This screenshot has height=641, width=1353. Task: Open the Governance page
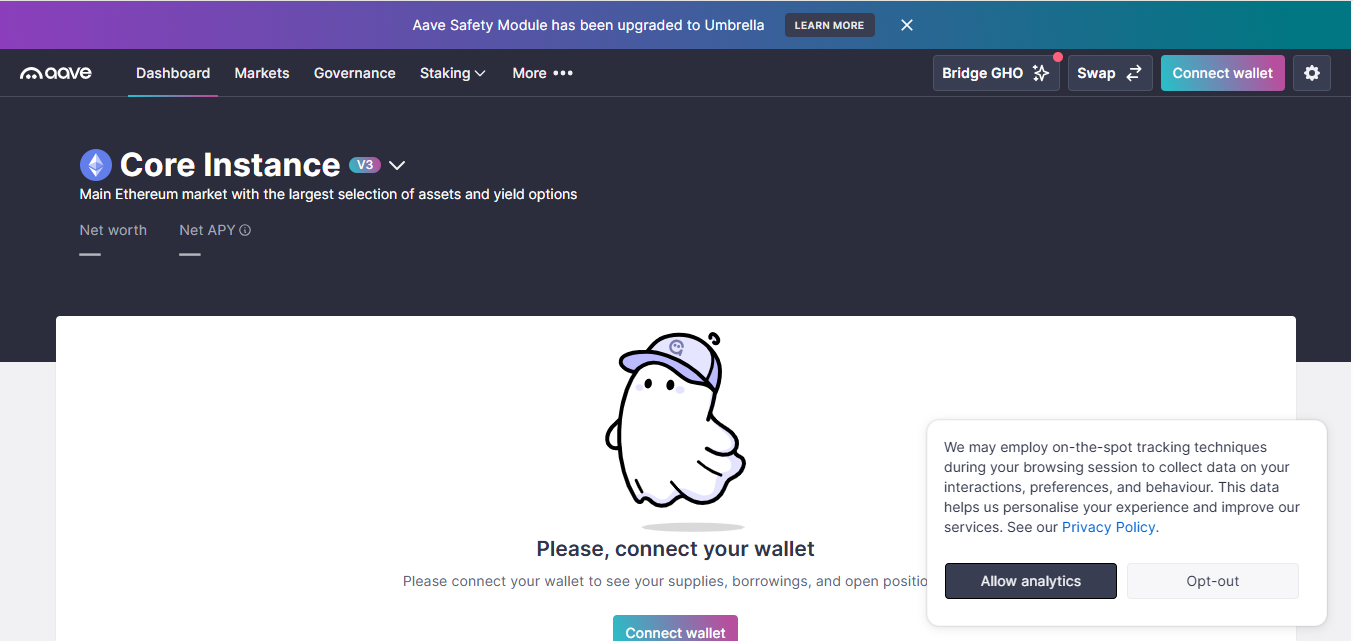pyautogui.click(x=355, y=73)
